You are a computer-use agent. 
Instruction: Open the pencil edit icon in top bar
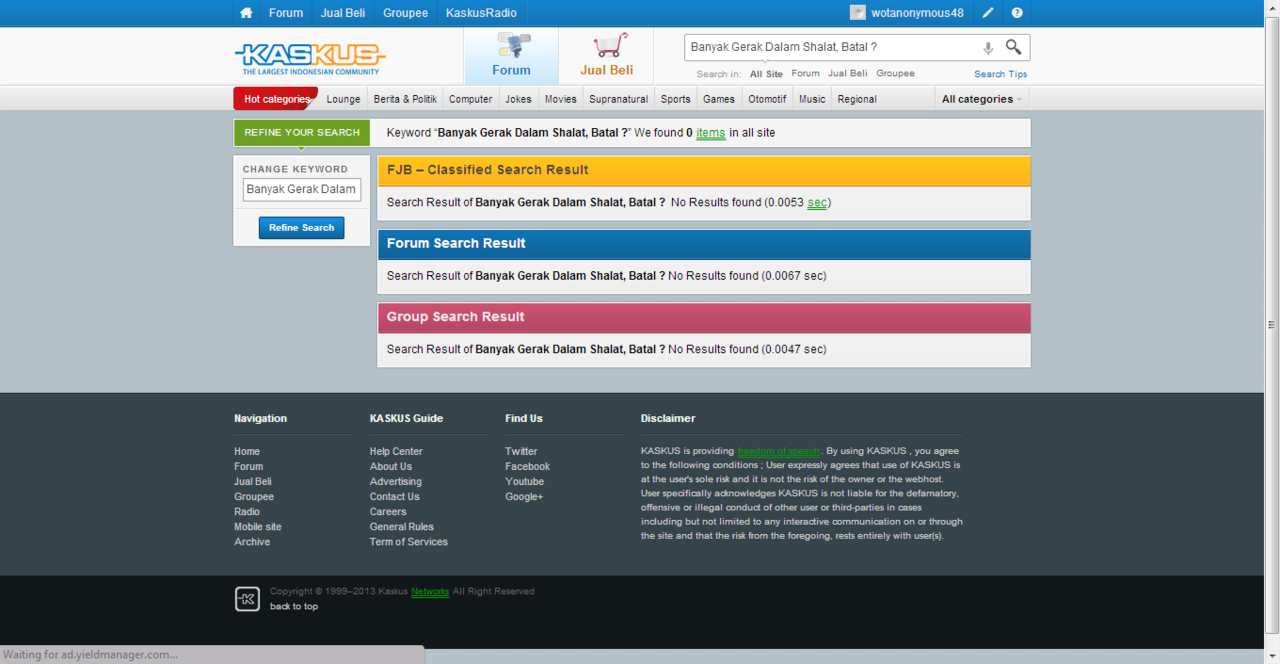[x=988, y=13]
